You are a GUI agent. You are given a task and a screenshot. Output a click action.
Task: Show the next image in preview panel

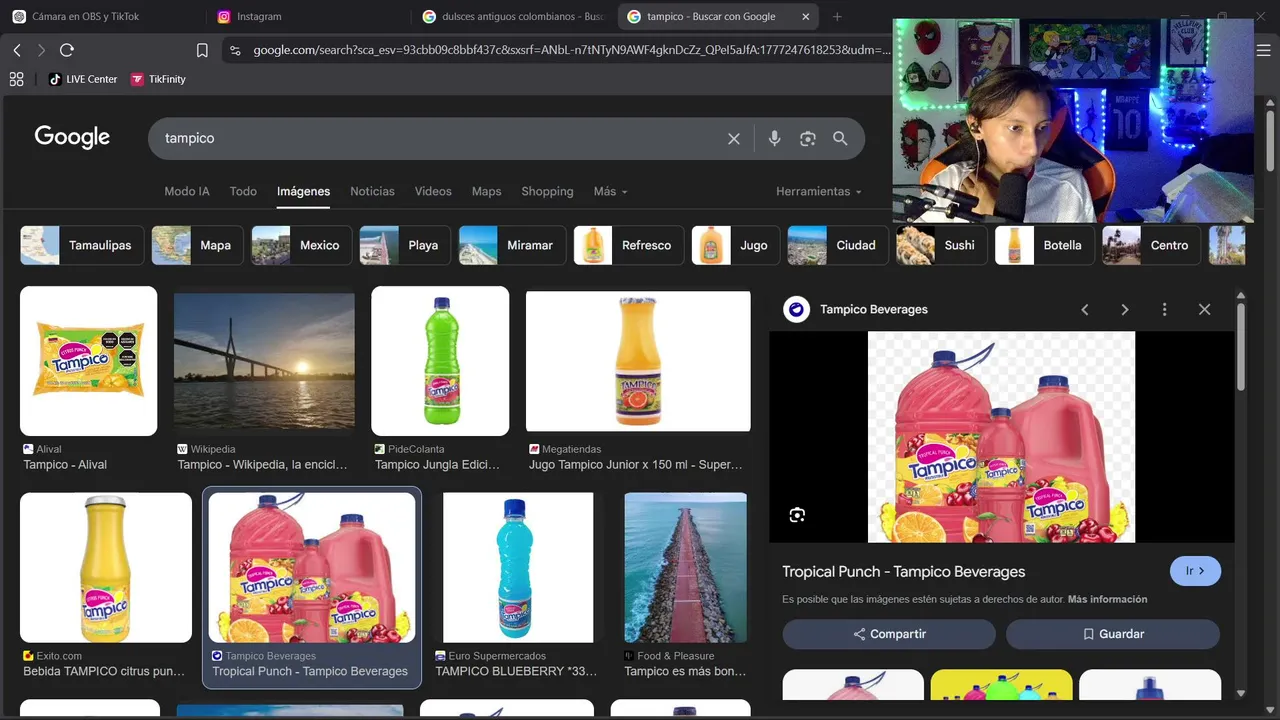(1125, 310)
